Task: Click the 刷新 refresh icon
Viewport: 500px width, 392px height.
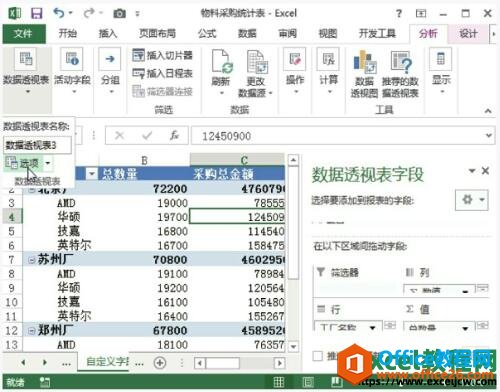Action: [221, 62]
